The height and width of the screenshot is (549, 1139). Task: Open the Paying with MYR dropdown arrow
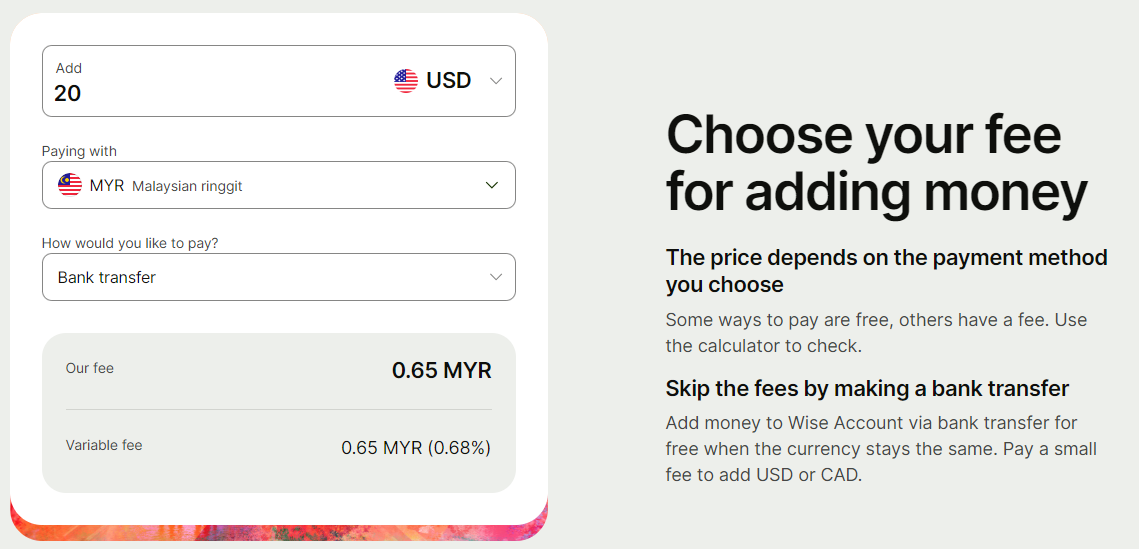pyautogui.click(x=492, y=185)
